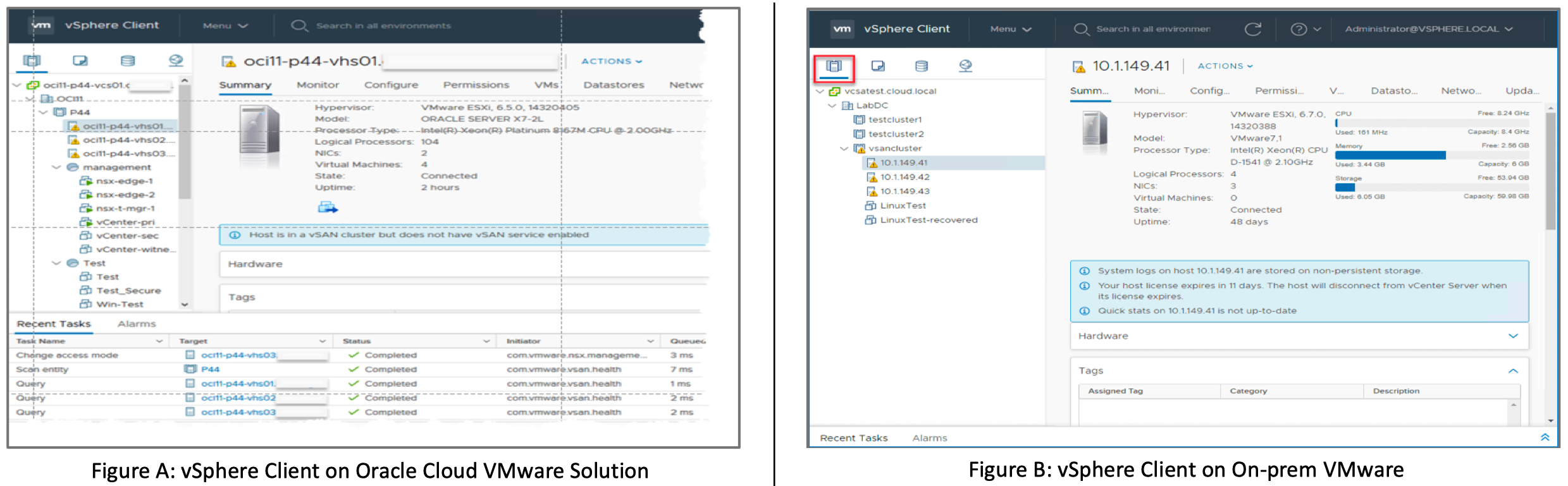Image resolution: width=1568 pixels, height=486 pixels.
Task: Click the refresh icon in Figure B header
Action: point(1252,29)
